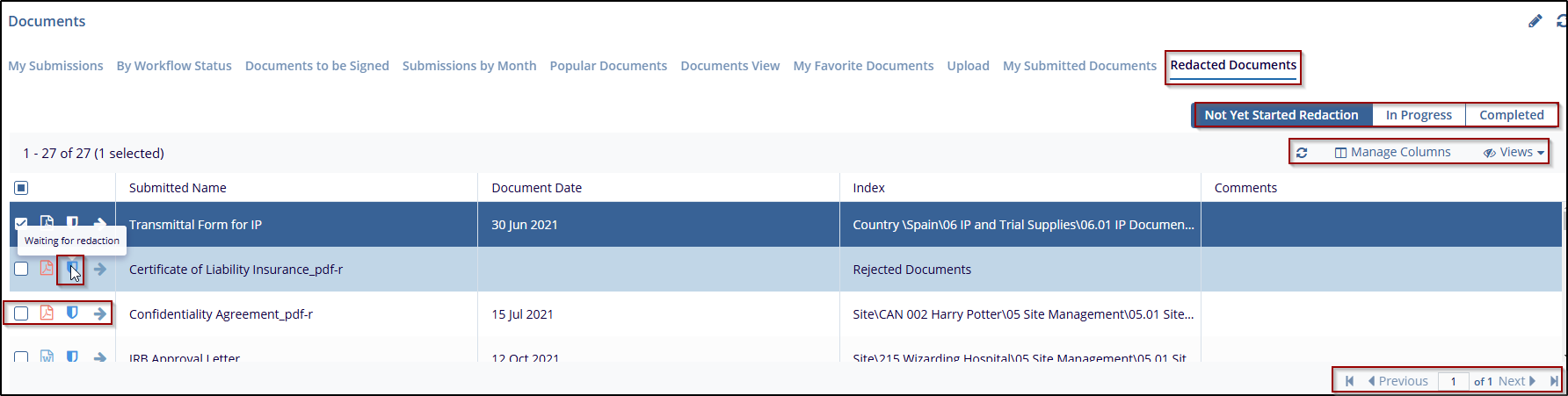
Task: Click the page number input field
Action: click(x=1454, y=381)
